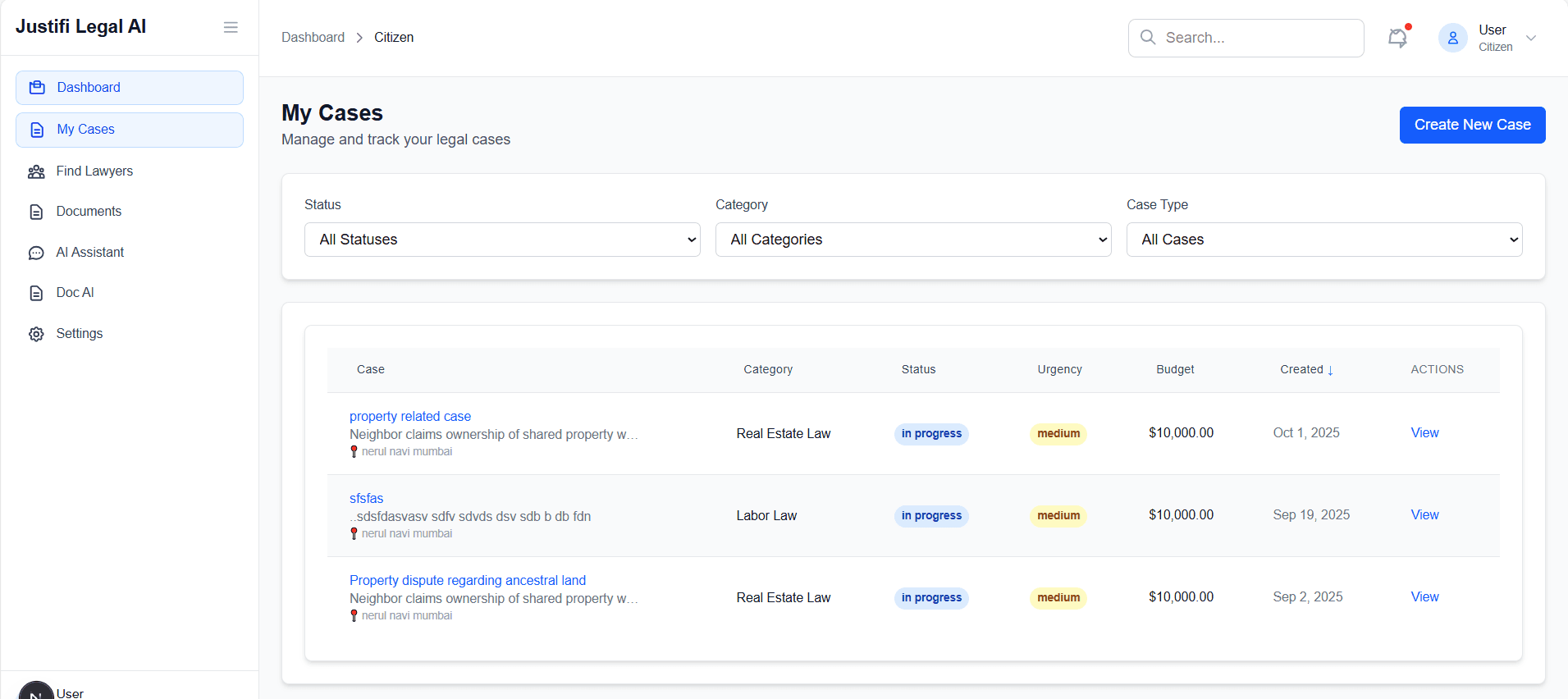This screenshot has height=699, width=1568.
Task: Open the property related case link
Action: click(x=410, y=416)
